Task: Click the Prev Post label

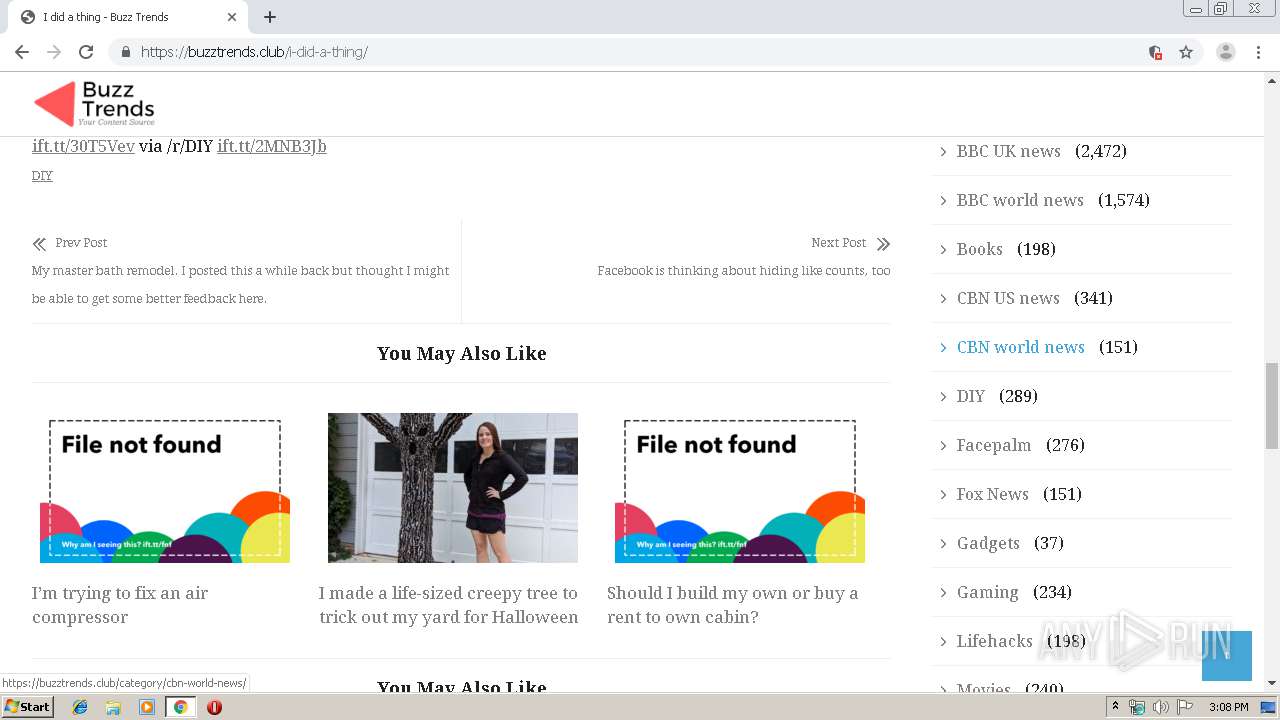Action: tap(81, 243)
